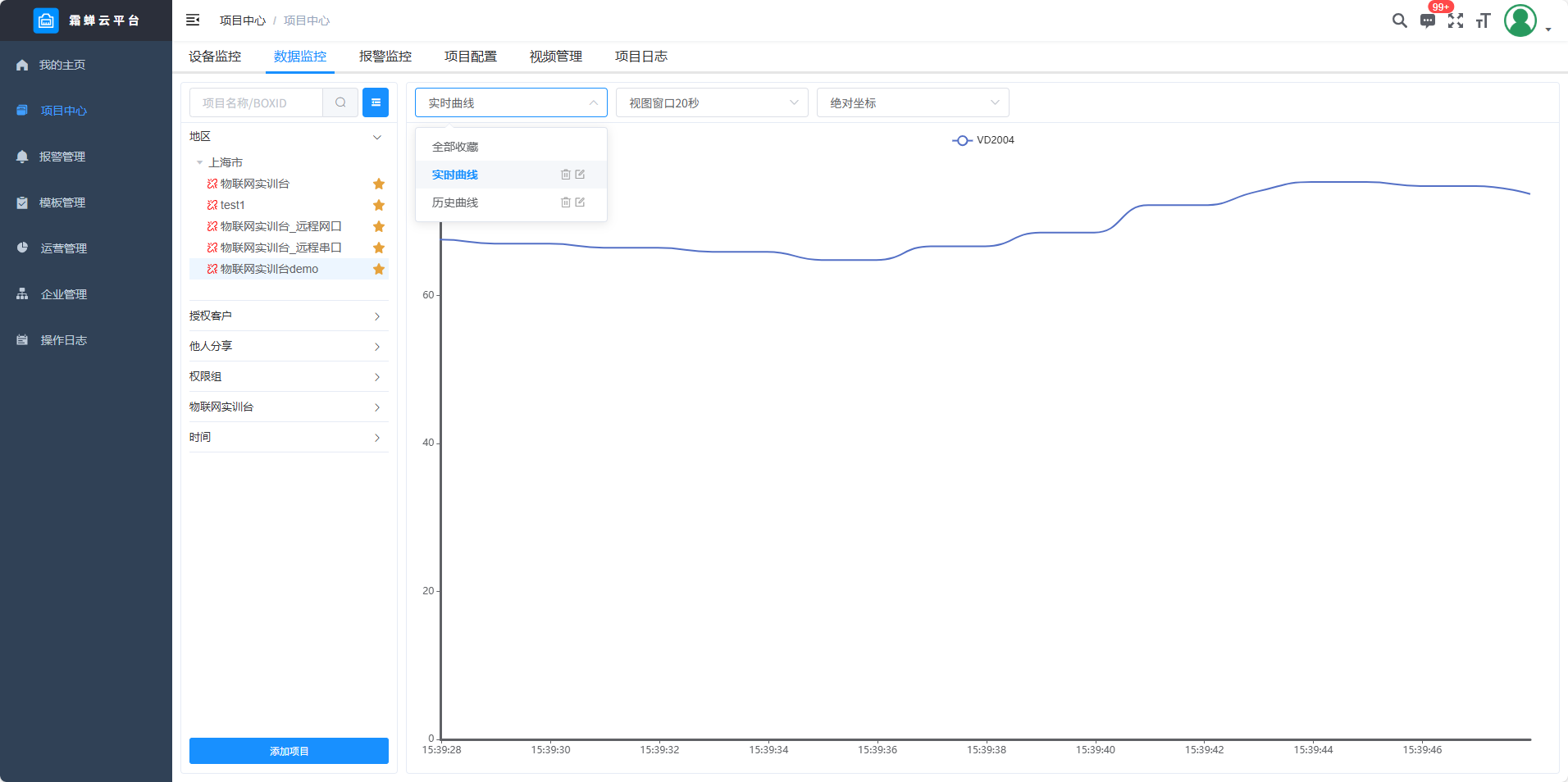This screenshot has width=1568, height=782.
Task: Open the messages icon with 99+ badge
Action: point(1428,21)
